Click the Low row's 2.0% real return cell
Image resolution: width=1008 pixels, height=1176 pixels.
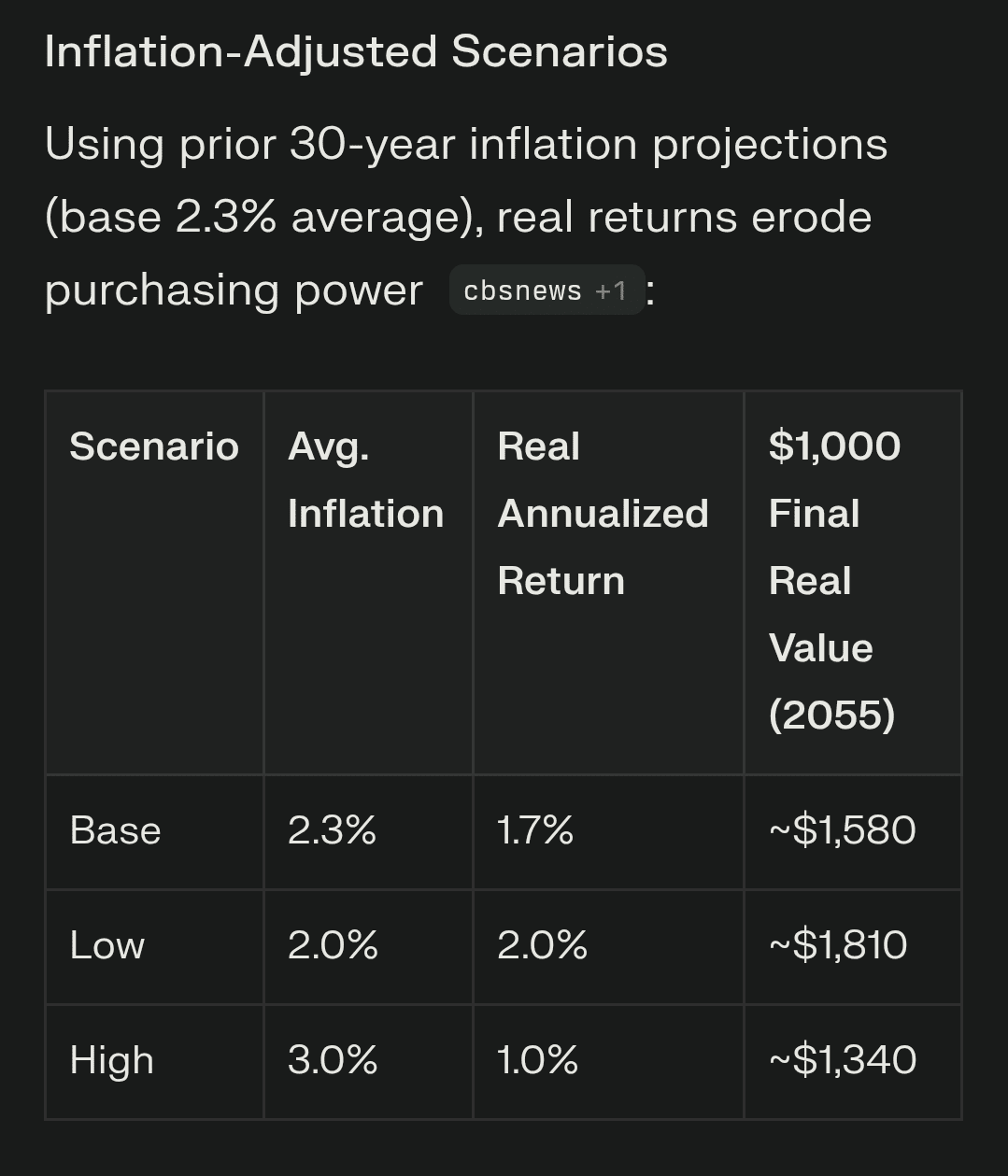[x=543, y=945]
